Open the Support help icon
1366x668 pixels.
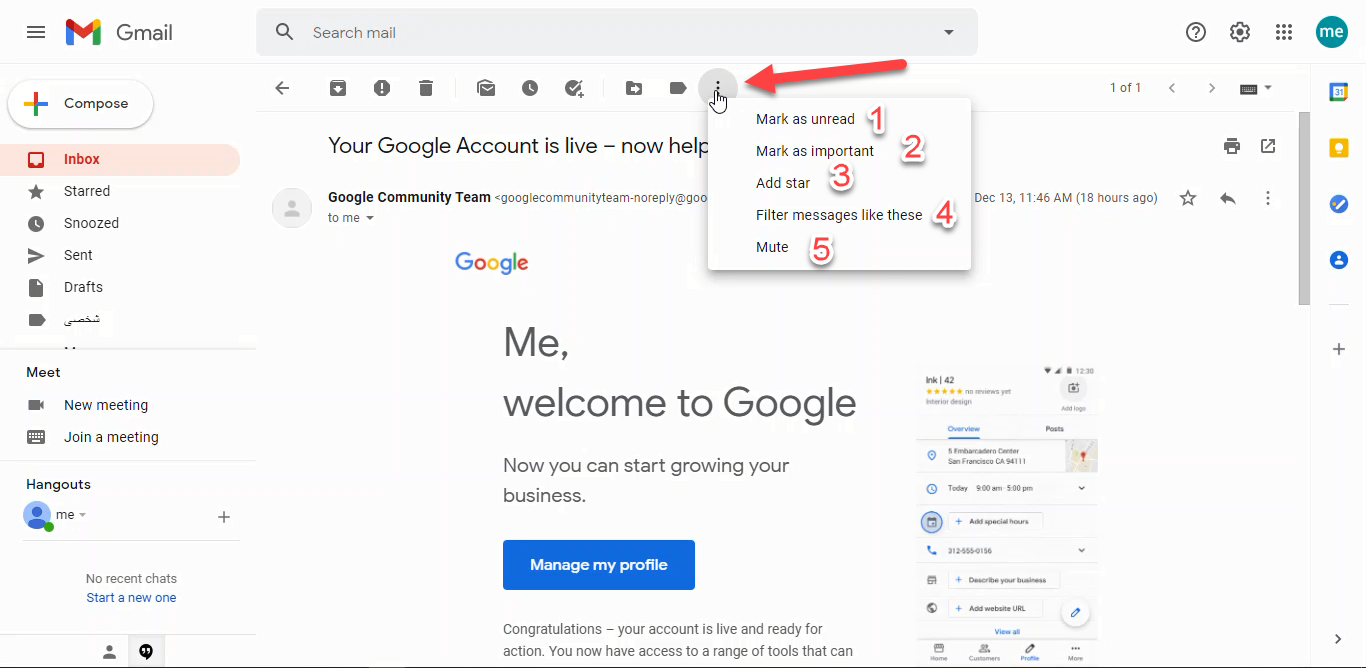tap(1196, 32)
